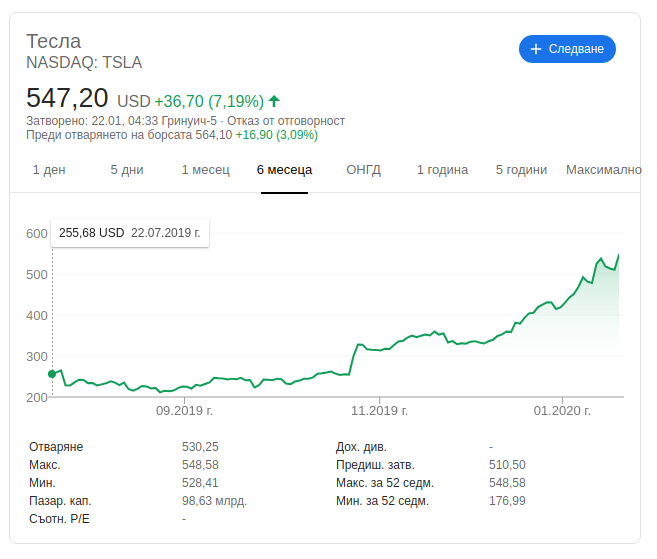Screen dimensions: 657x559
Task: Click the green data point marker on chart
Action: [x=52, y=374]
